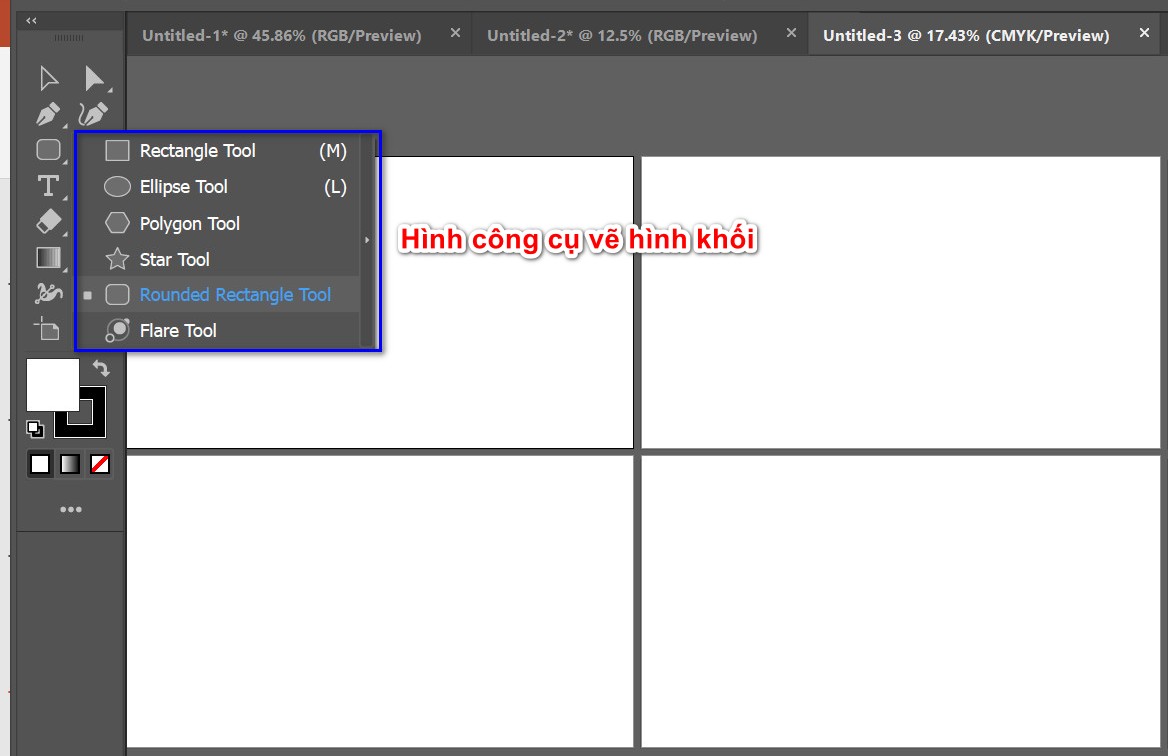Select the Selection tool arrow
Screen dimensions: 1168x756
pos(48,78)
